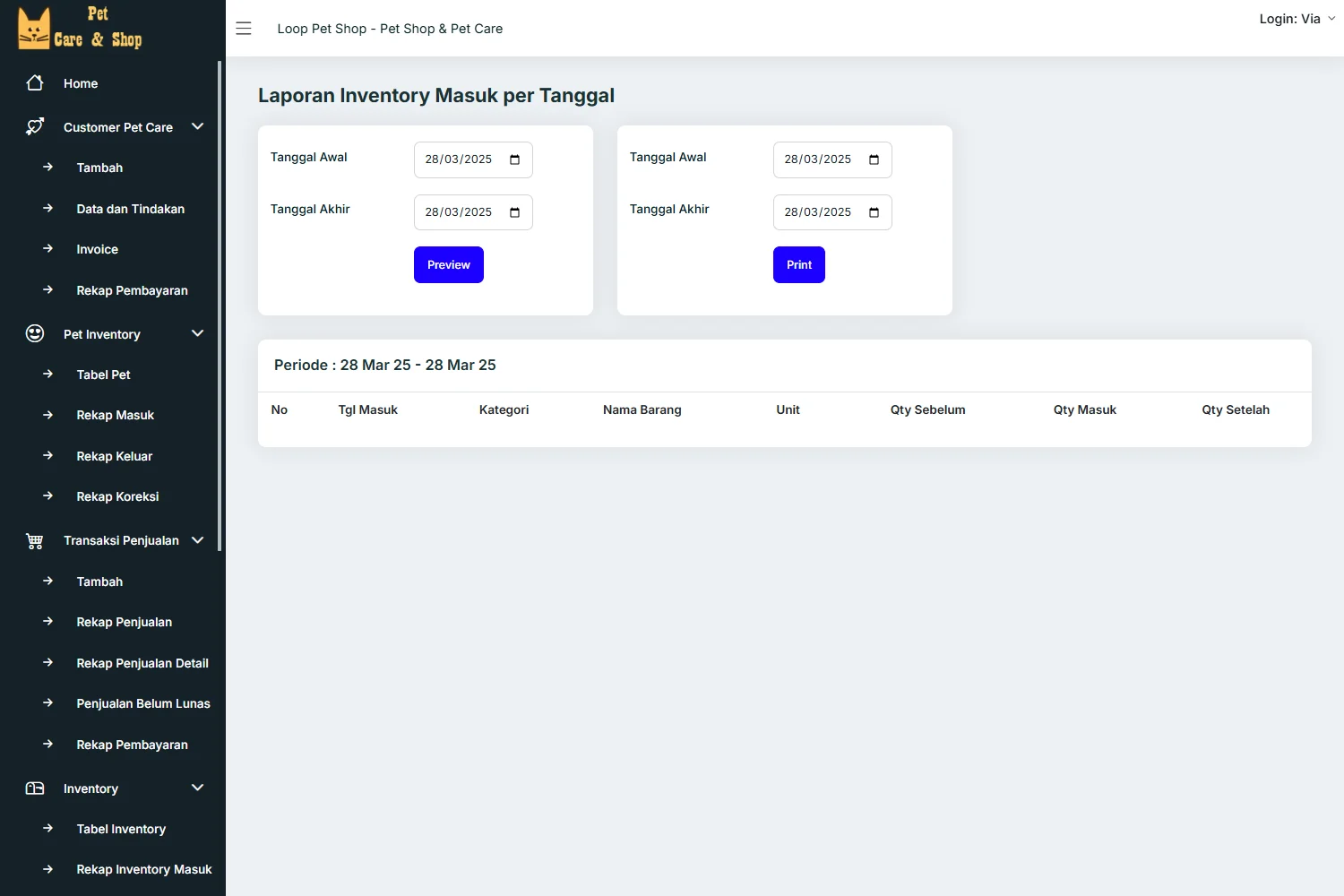Open Rekap Penjualan menu item
This screenshot has height=896, width=1344.
pyautogui.click(x=125, y=622)
